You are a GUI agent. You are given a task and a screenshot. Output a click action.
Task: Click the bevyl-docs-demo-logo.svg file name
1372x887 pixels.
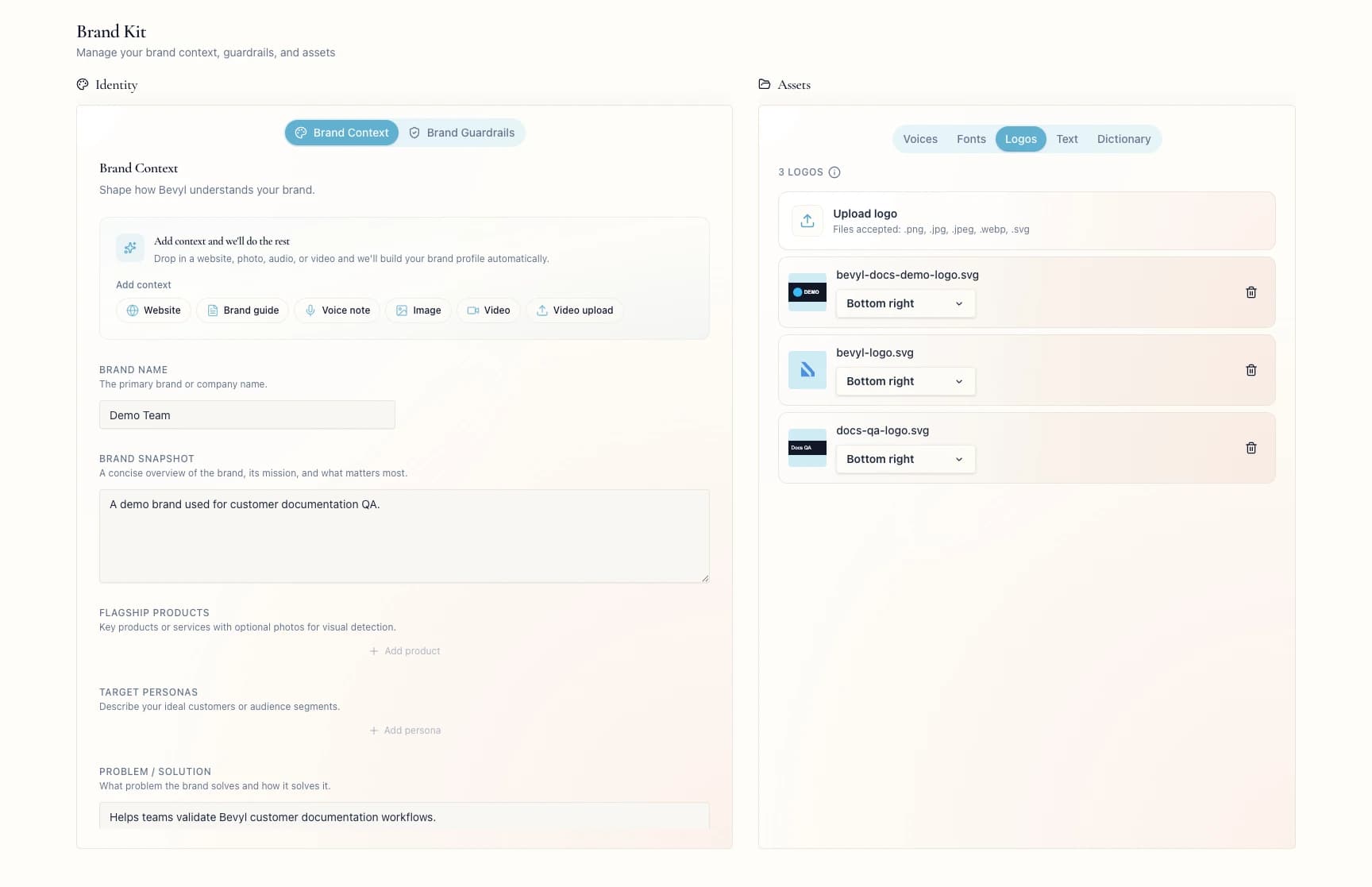(908, 275)
